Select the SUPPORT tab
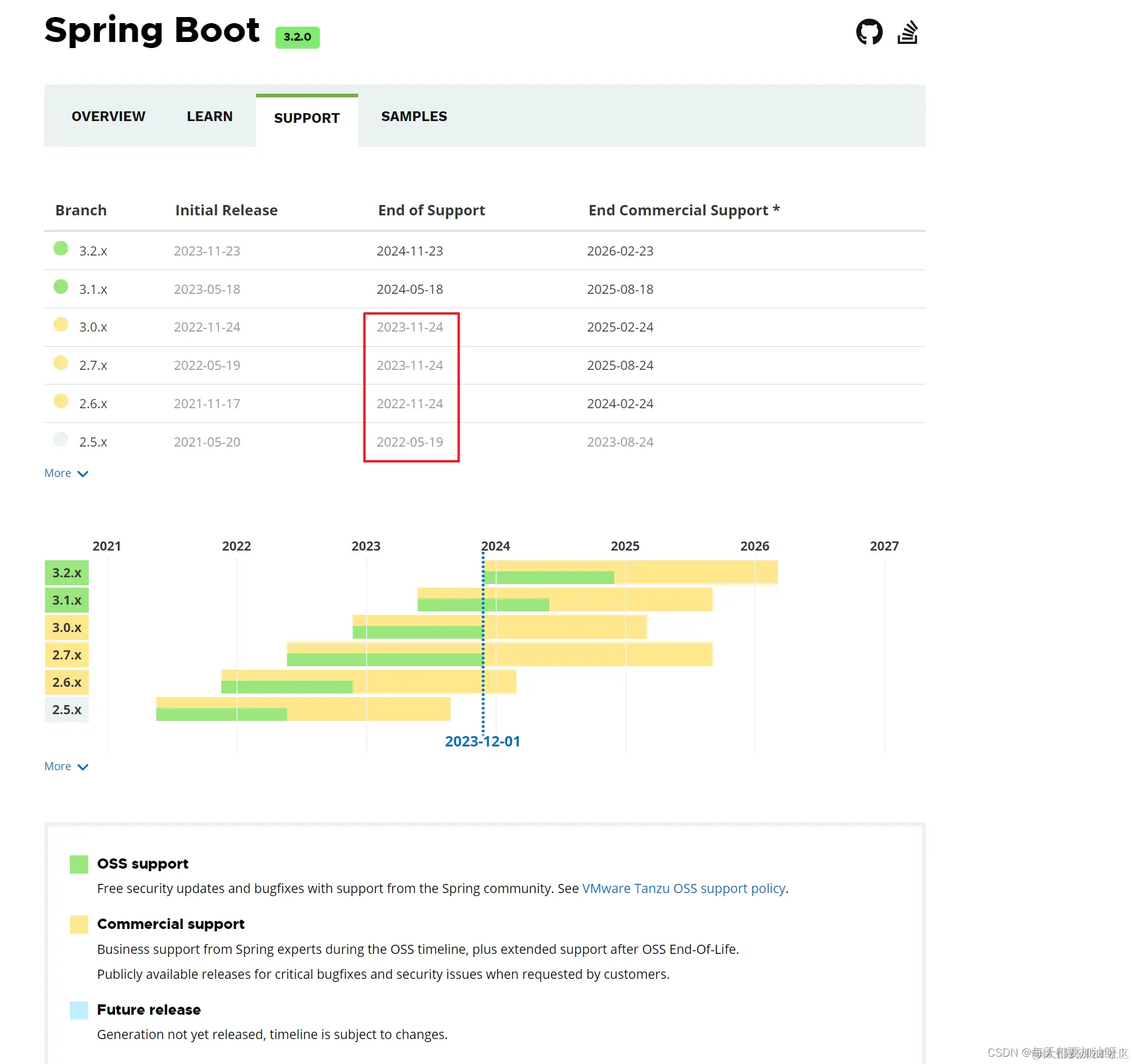This screenshot has height=1064, width=1133. 307,118
